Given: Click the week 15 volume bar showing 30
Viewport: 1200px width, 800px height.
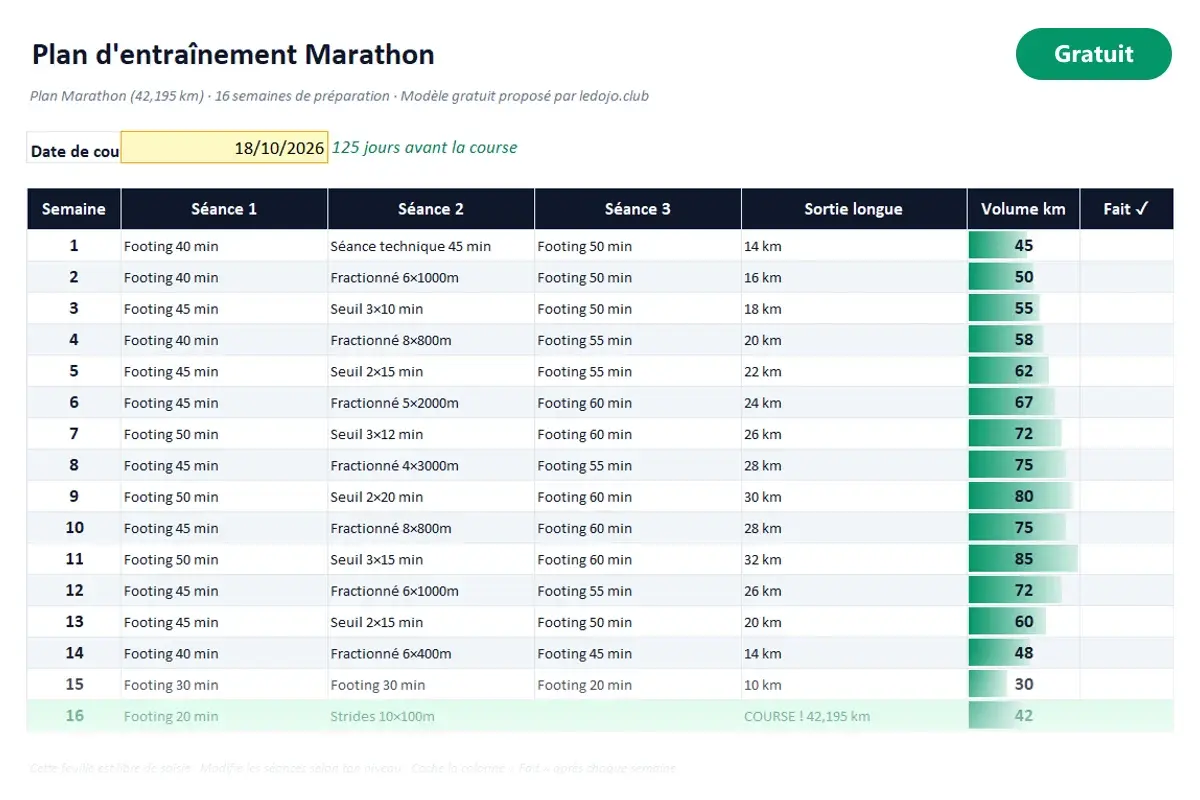Looking at the screenshot, I should (1023, 685).
